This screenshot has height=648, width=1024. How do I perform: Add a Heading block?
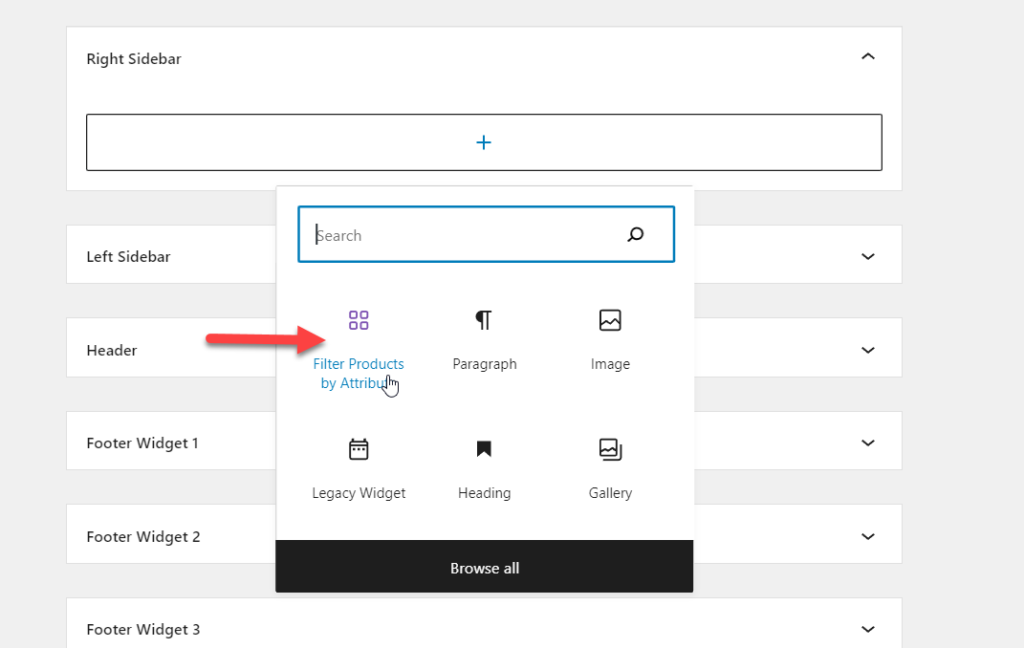484,469
